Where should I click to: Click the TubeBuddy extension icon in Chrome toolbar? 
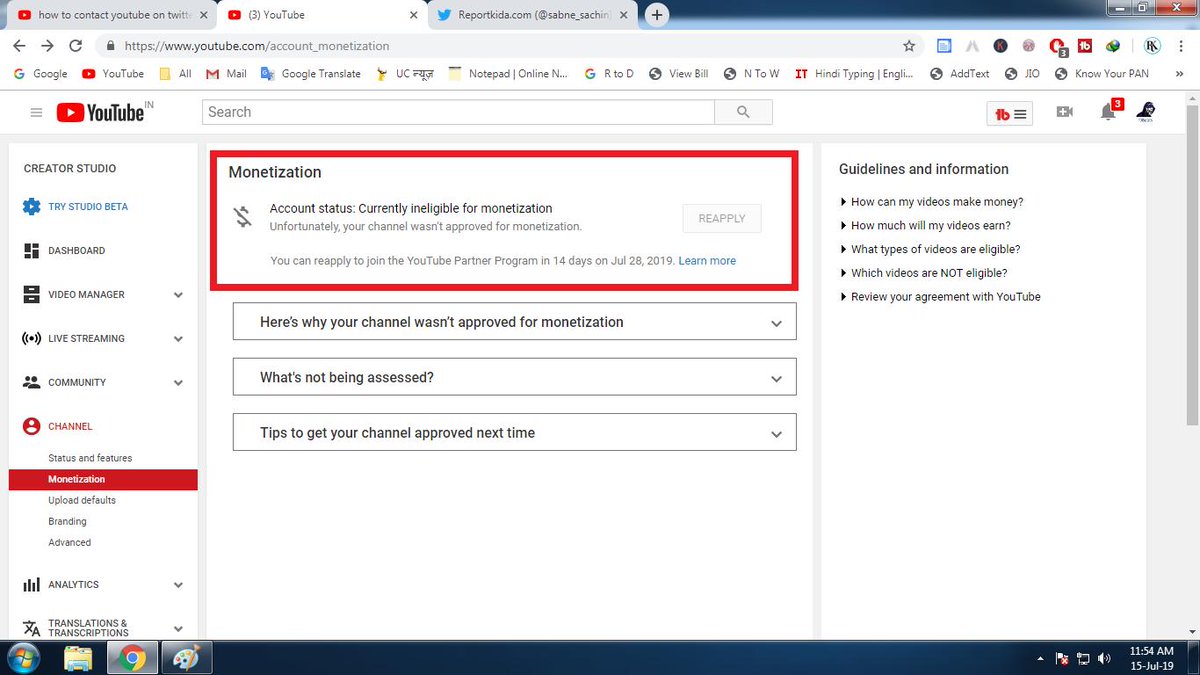coord(1085,46)
